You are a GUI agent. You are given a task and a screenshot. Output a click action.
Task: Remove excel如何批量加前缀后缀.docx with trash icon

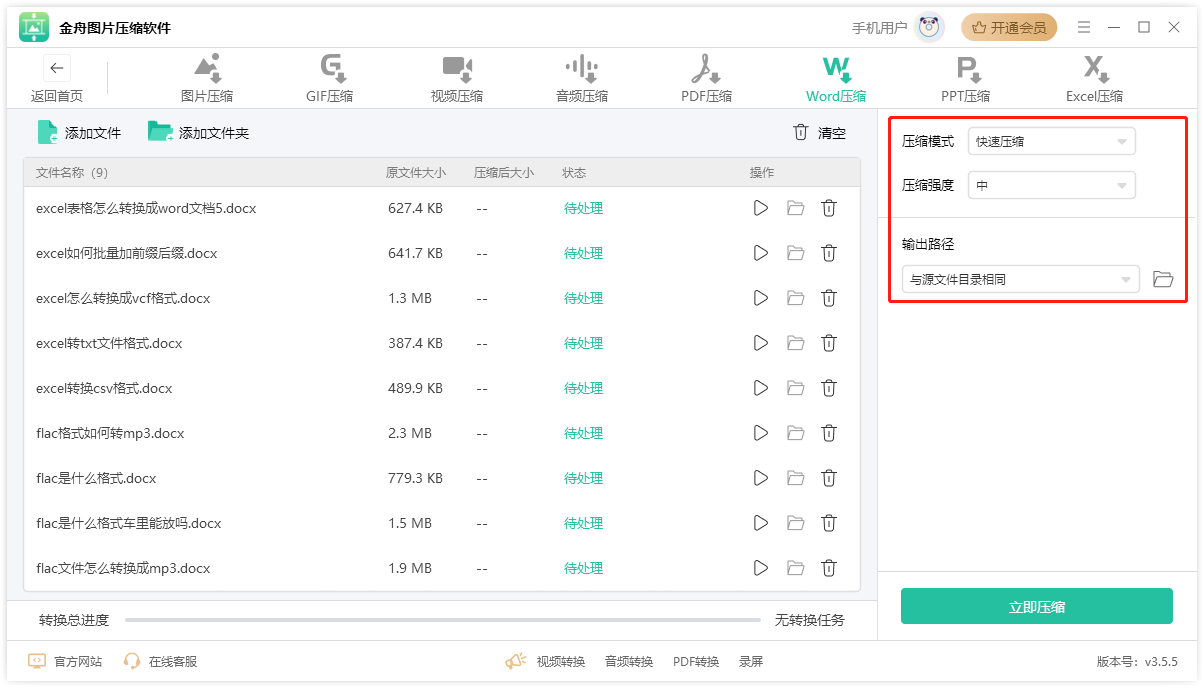(829, 253)
